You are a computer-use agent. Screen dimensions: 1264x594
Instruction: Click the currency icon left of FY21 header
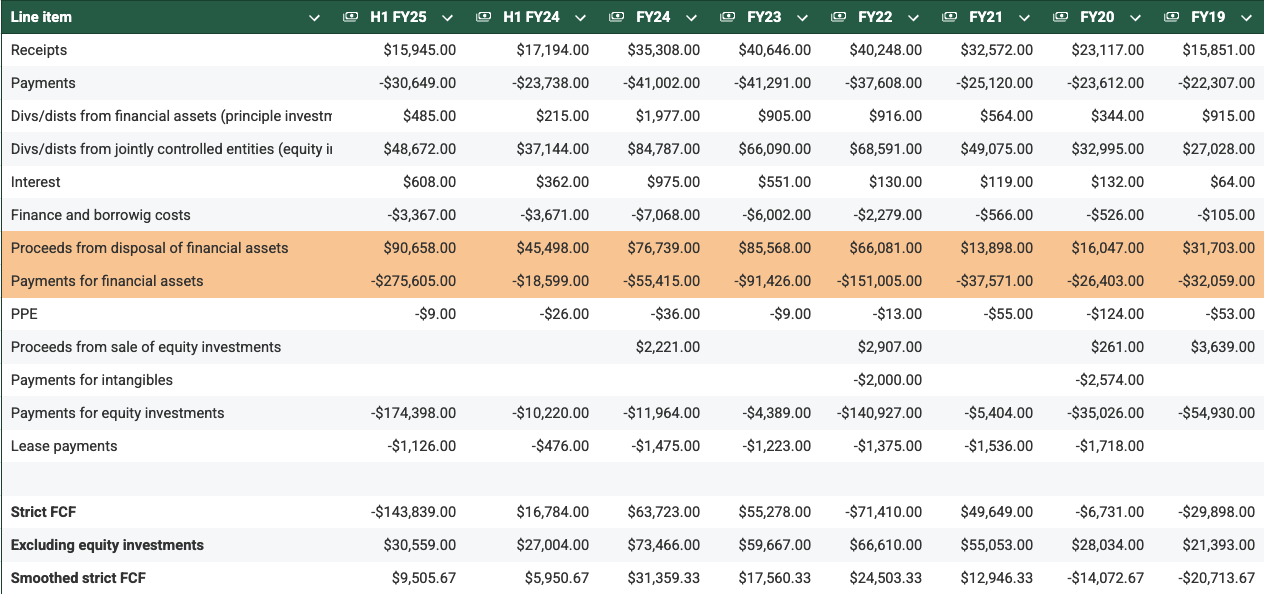[949, 17]
